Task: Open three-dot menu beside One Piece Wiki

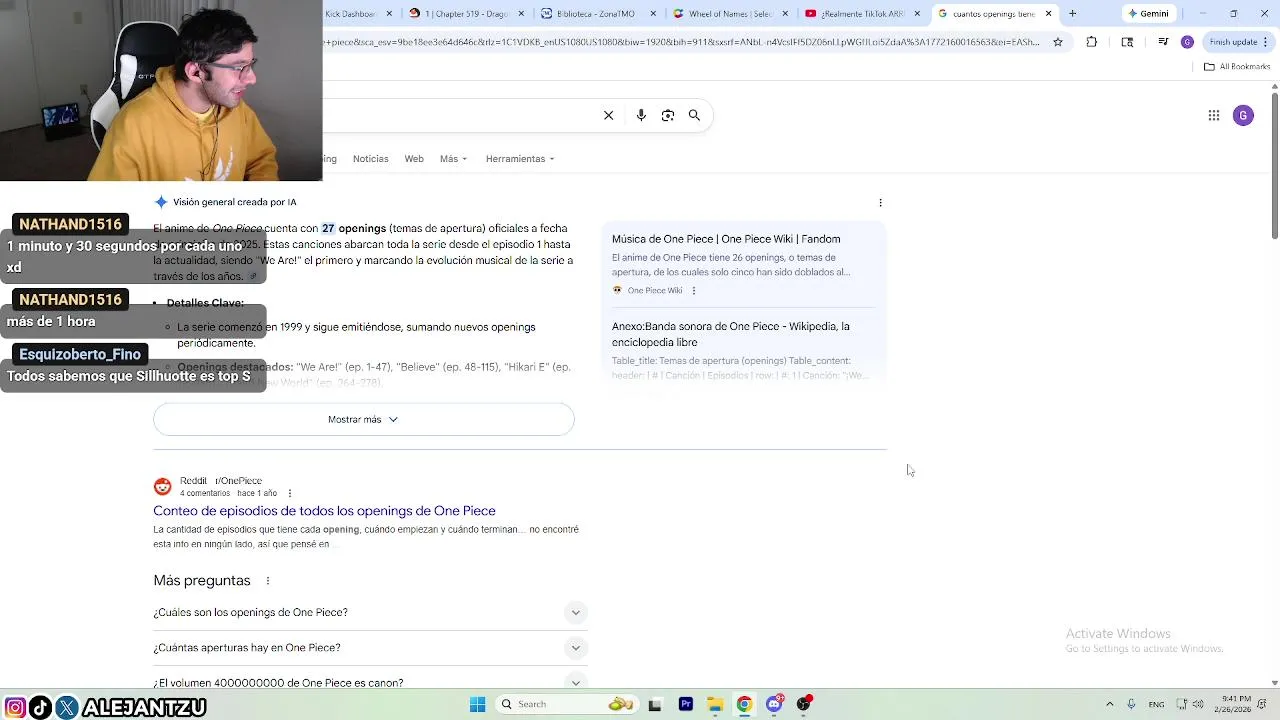Action: (693, 291)
